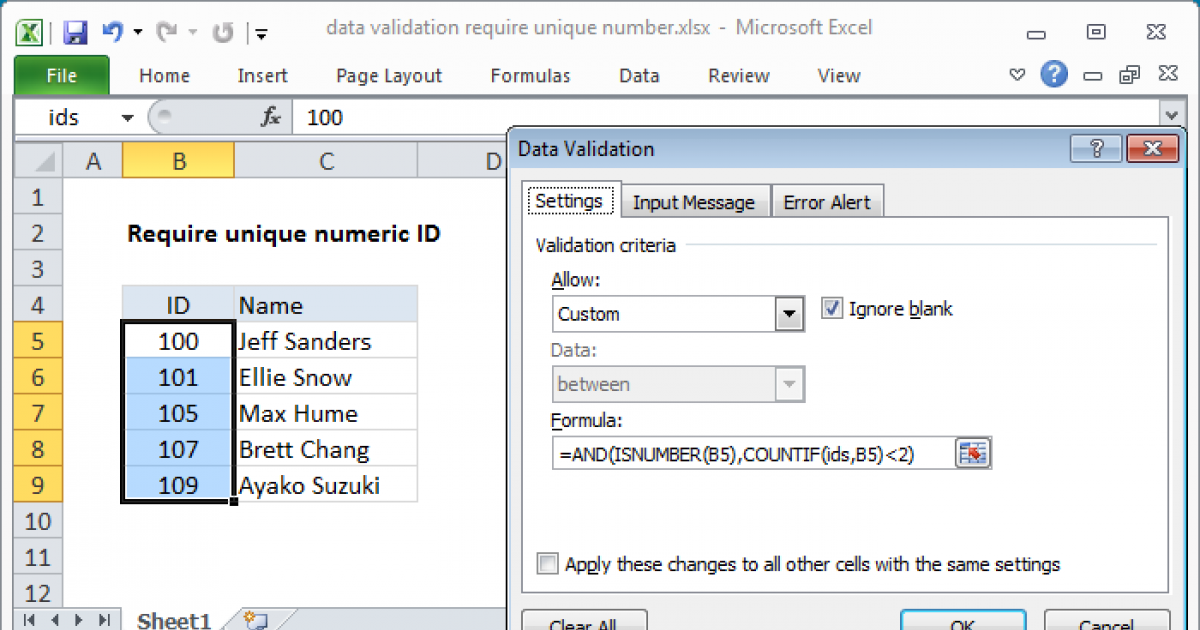
Task: Switch to the Input Message tab
Action: click(x=695, y=201)
